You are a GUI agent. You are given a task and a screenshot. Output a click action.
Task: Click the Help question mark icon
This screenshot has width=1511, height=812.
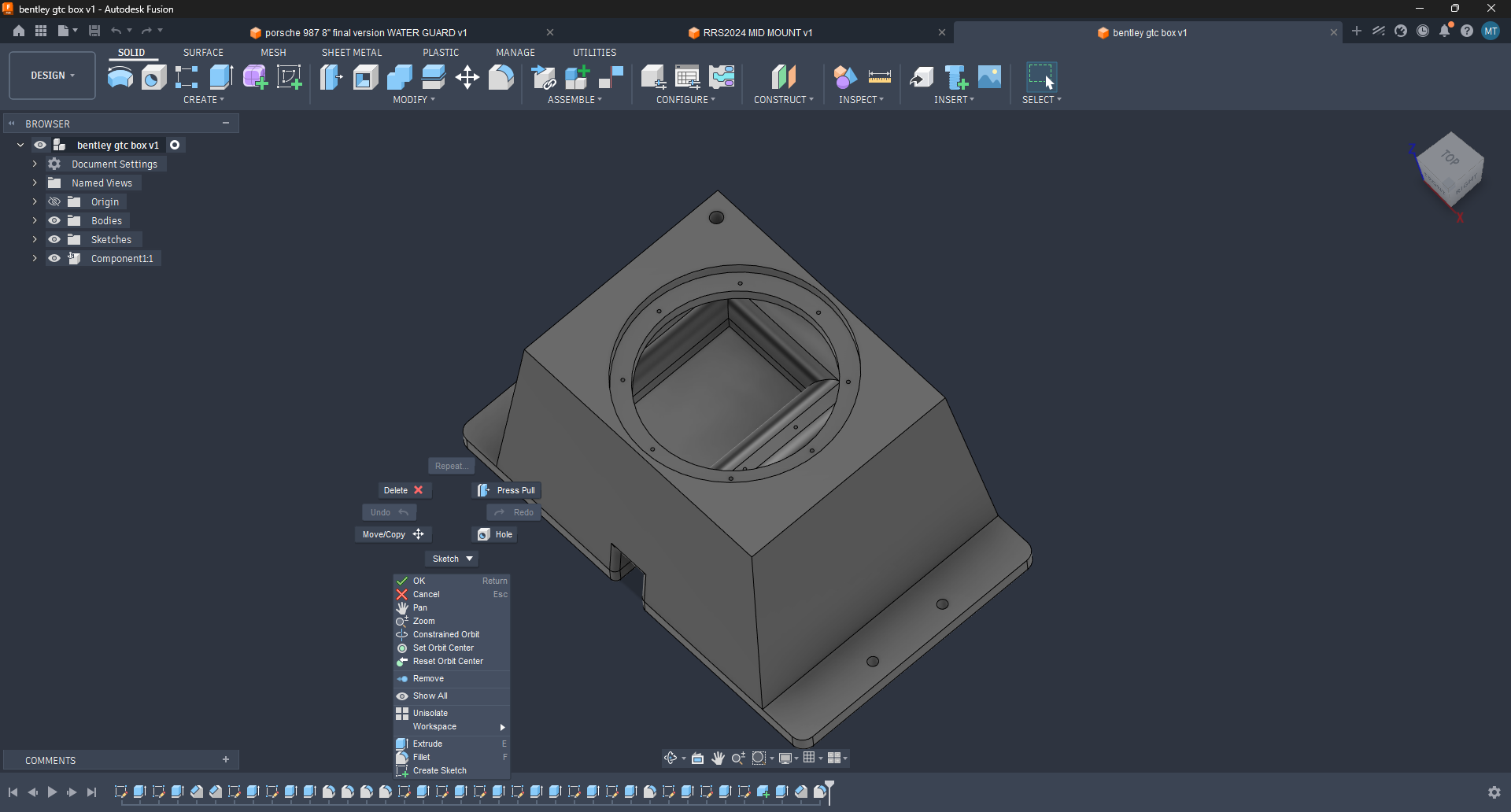(1467, 31)
